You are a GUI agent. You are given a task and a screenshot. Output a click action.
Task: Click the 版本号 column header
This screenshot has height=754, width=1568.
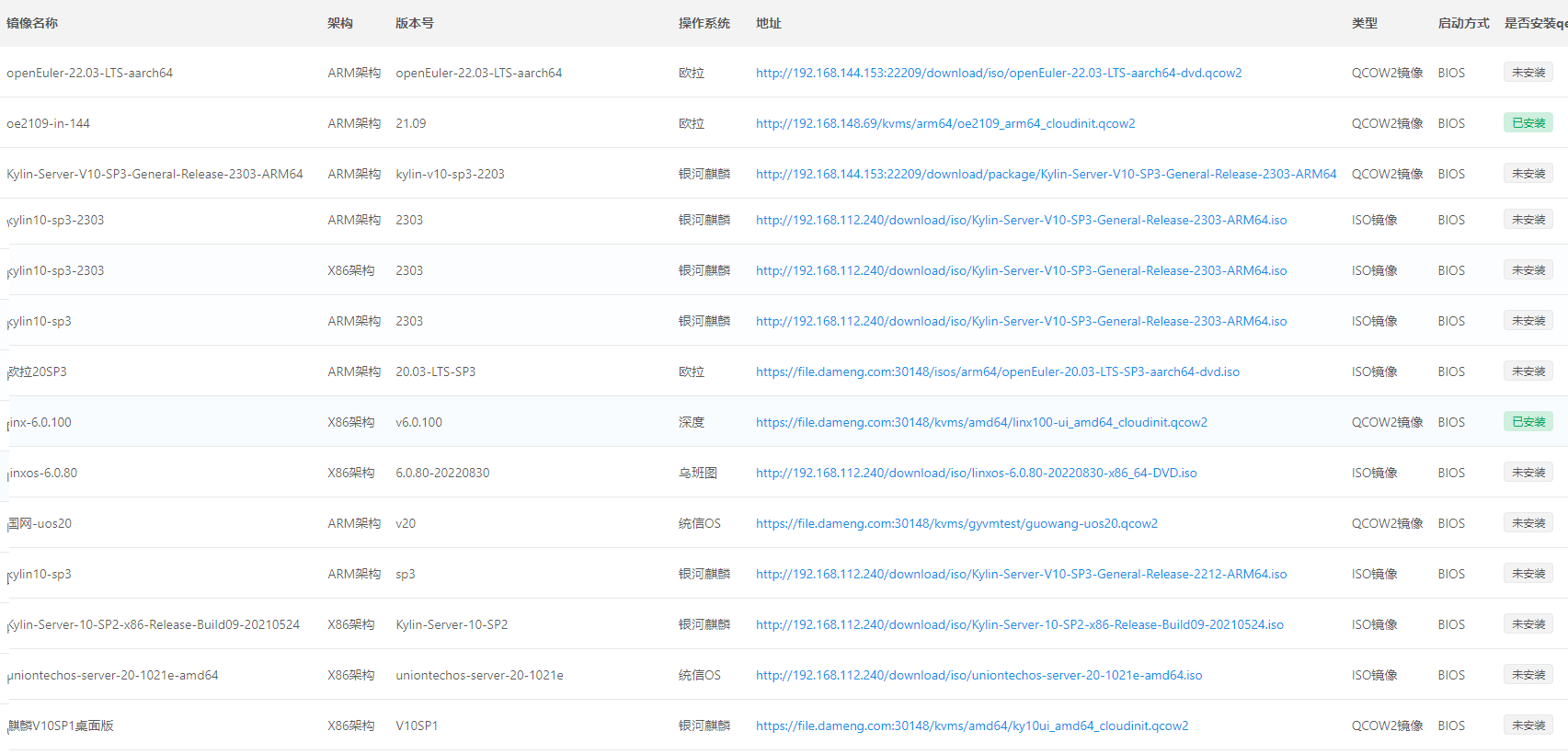tap(415, 23)
